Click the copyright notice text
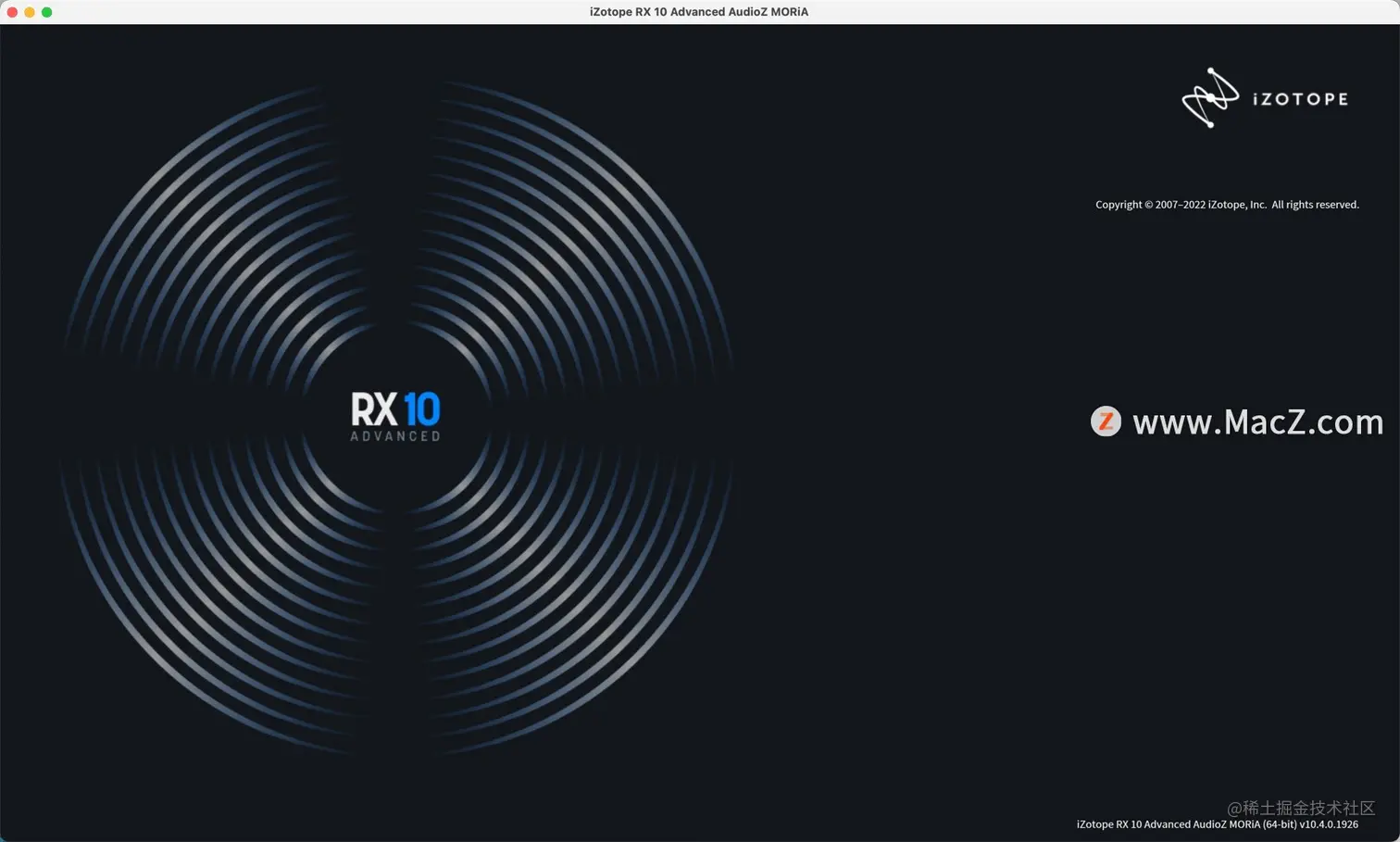 1227,205
